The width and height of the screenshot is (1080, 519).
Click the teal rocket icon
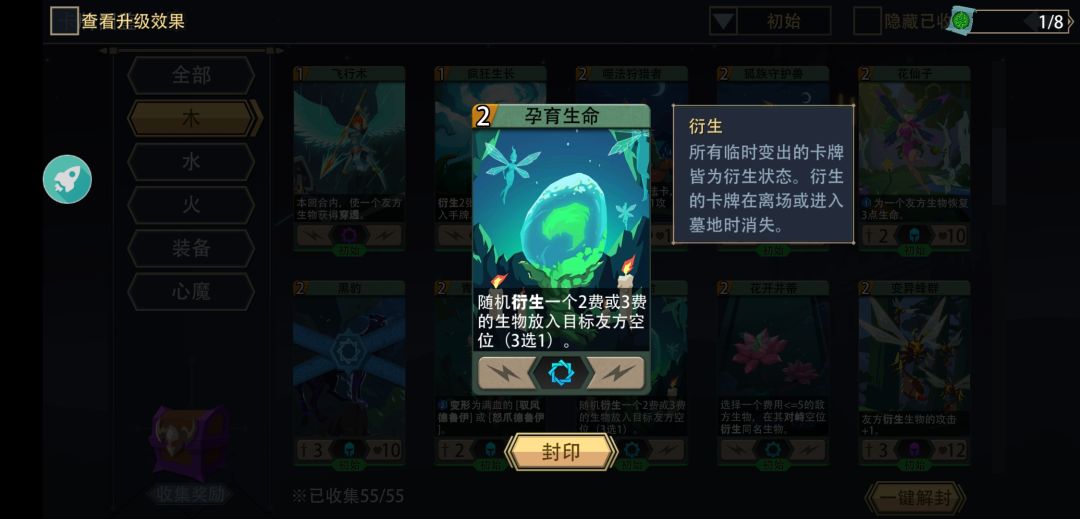pyautogui.click(x=67, y=179)
